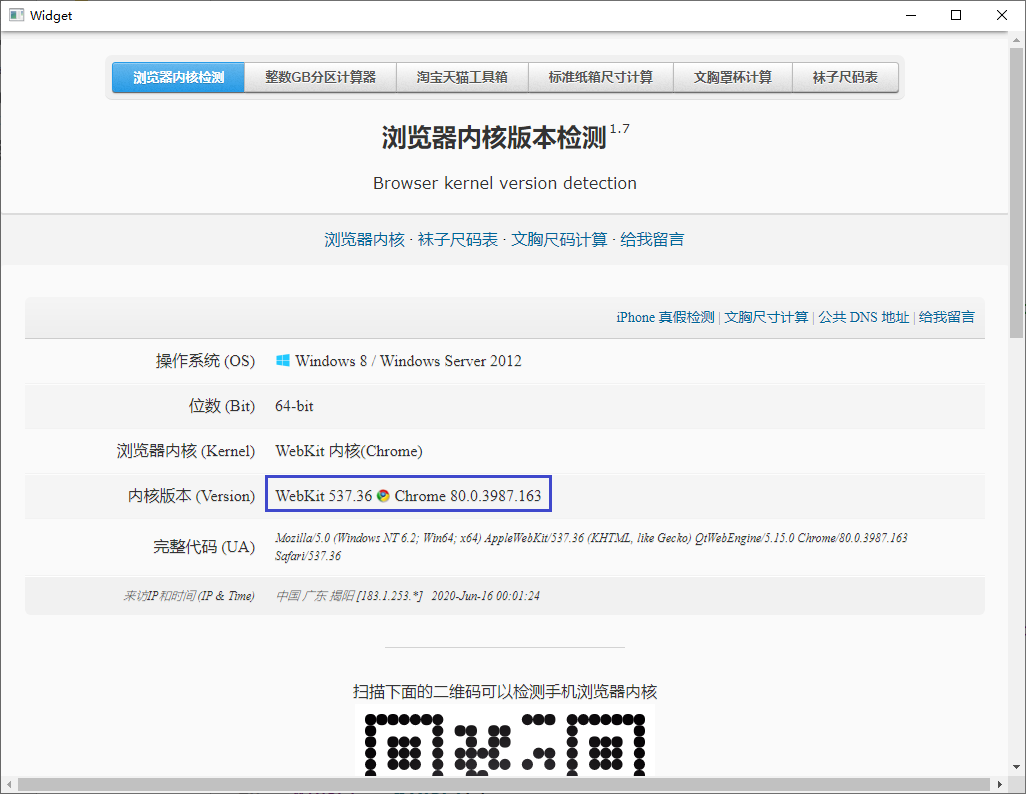
Task: Switch to the 淘宝天猫工具箱 tab
Action: coord(461,75)
